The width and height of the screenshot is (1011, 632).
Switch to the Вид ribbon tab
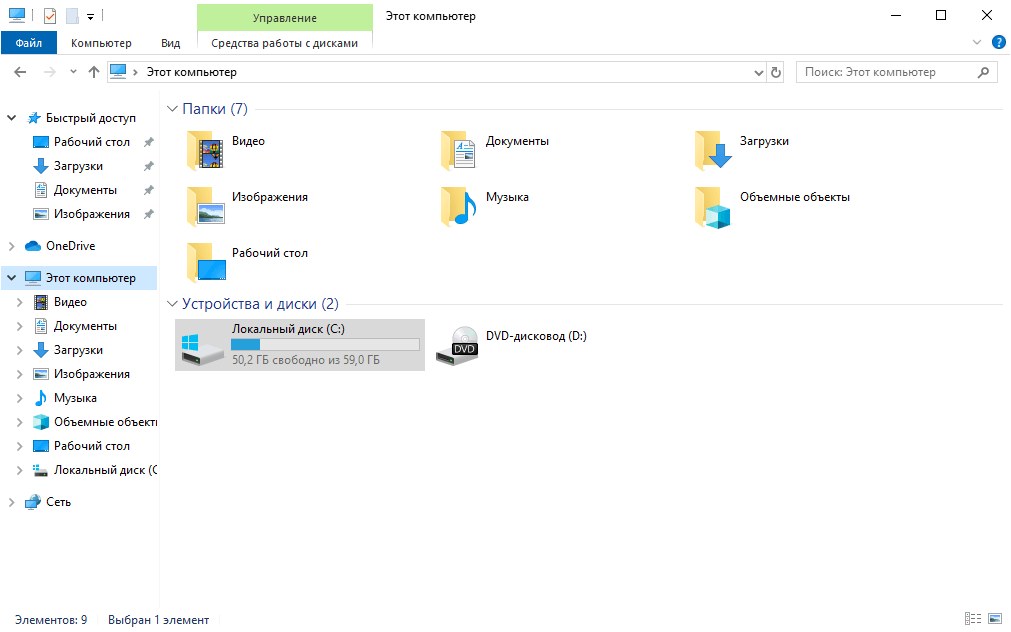pos(170,43)
